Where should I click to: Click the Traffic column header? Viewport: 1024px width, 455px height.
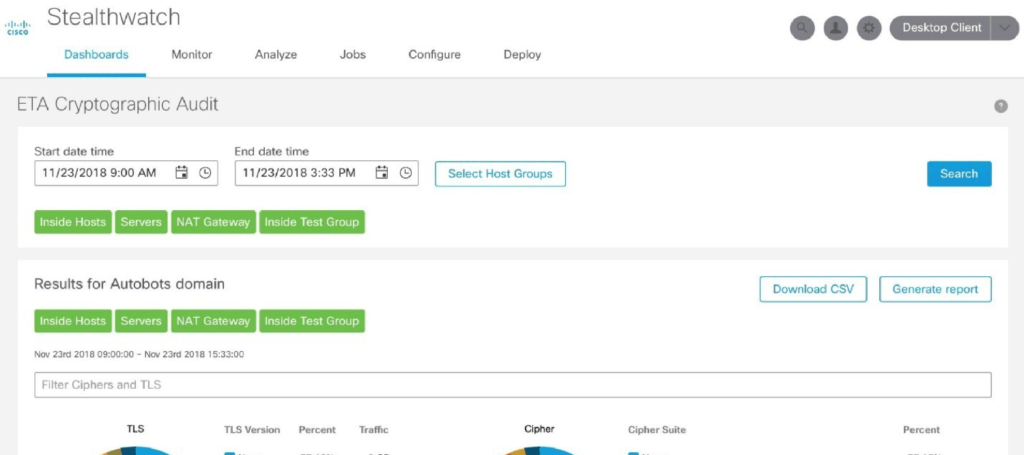(x=374, y=430)
